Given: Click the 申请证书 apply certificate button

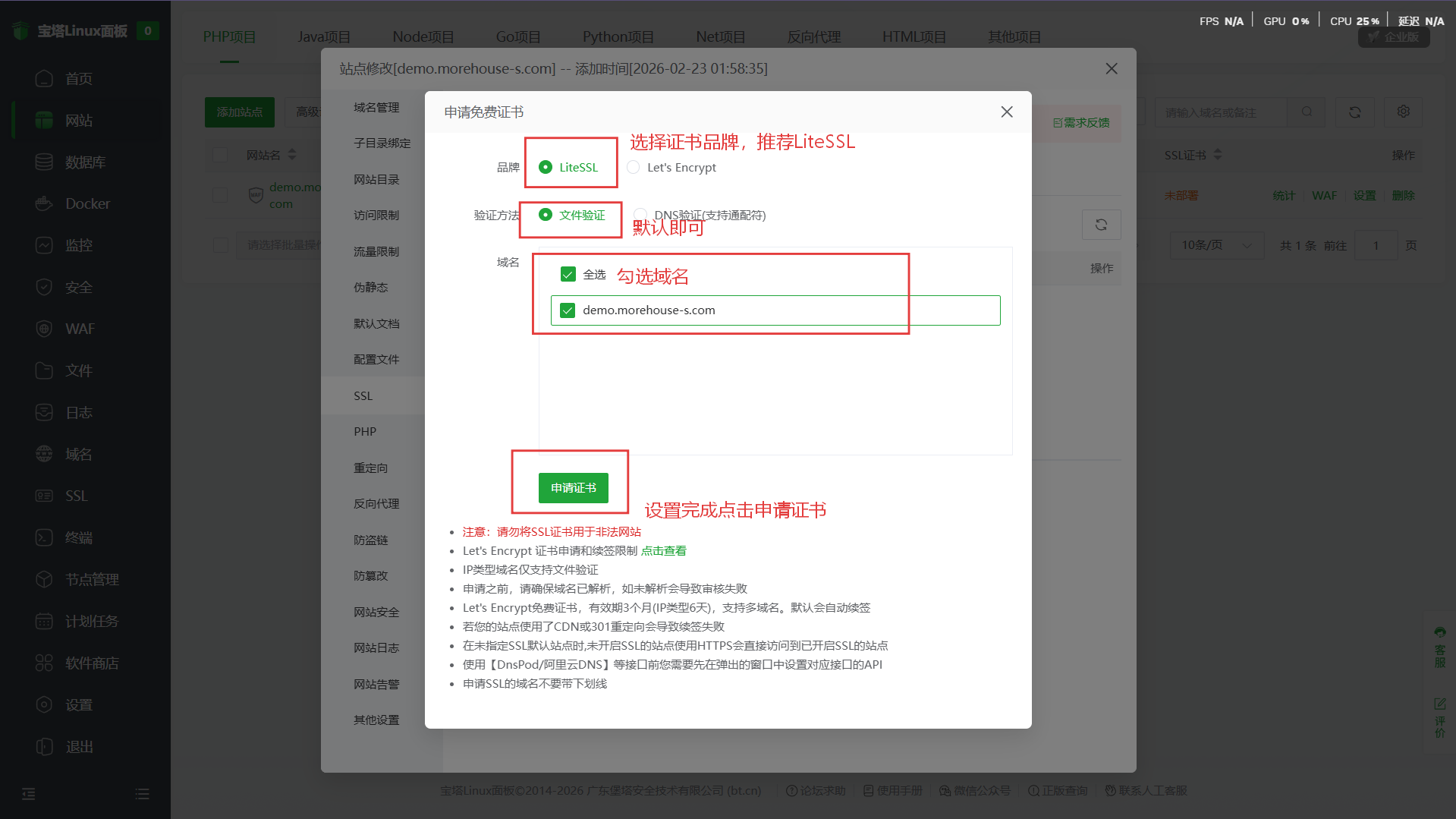Looking at the screenshot, I should click(x=574, y=488).
